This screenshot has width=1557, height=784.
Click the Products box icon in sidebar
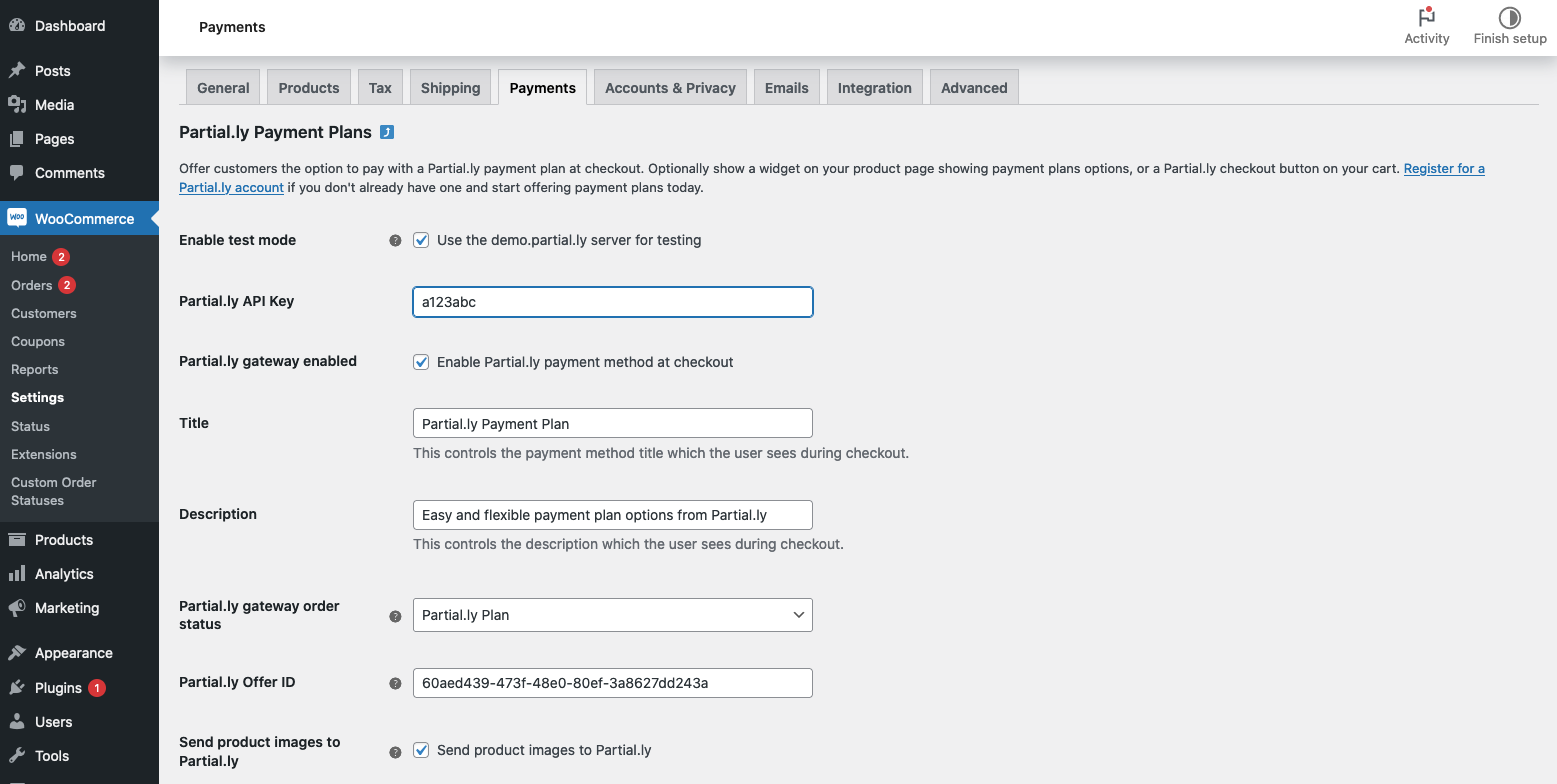click(17, 540)
